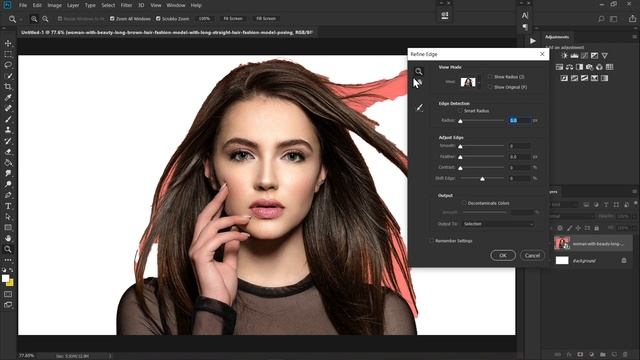Viewport: 640px width, 360px height.
Task: Click the Smooth value input field
Action: coord(520,146)
